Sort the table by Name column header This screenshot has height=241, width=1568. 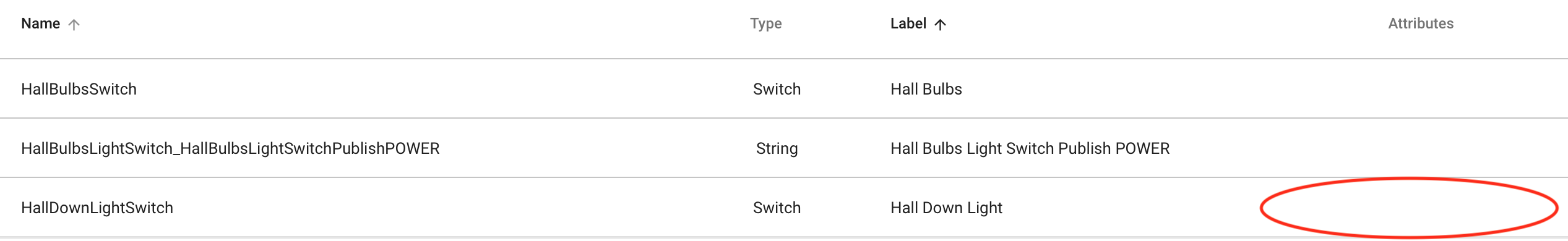(x=41, y=23)
